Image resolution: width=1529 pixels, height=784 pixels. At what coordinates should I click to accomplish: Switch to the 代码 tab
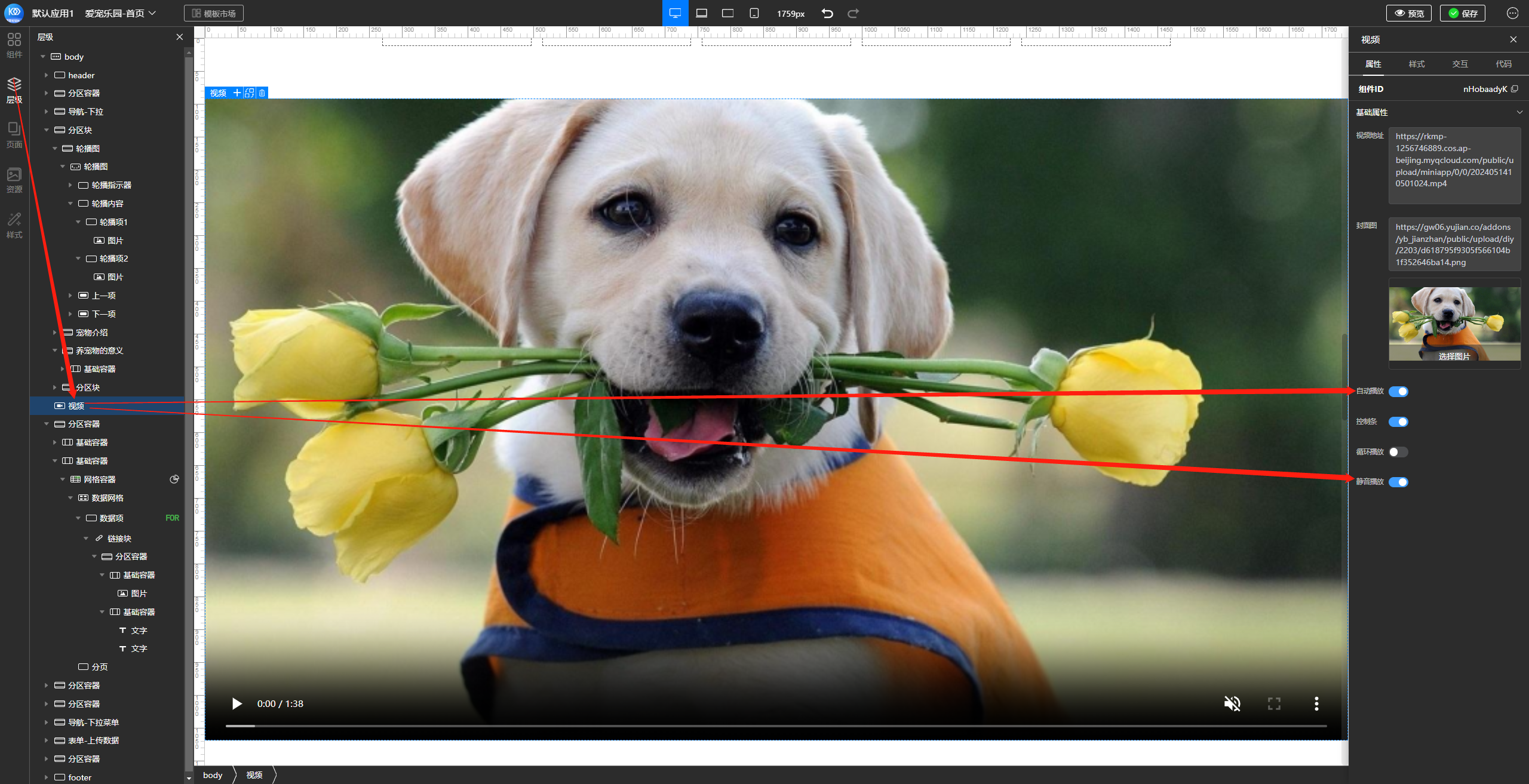(1504, 64)
